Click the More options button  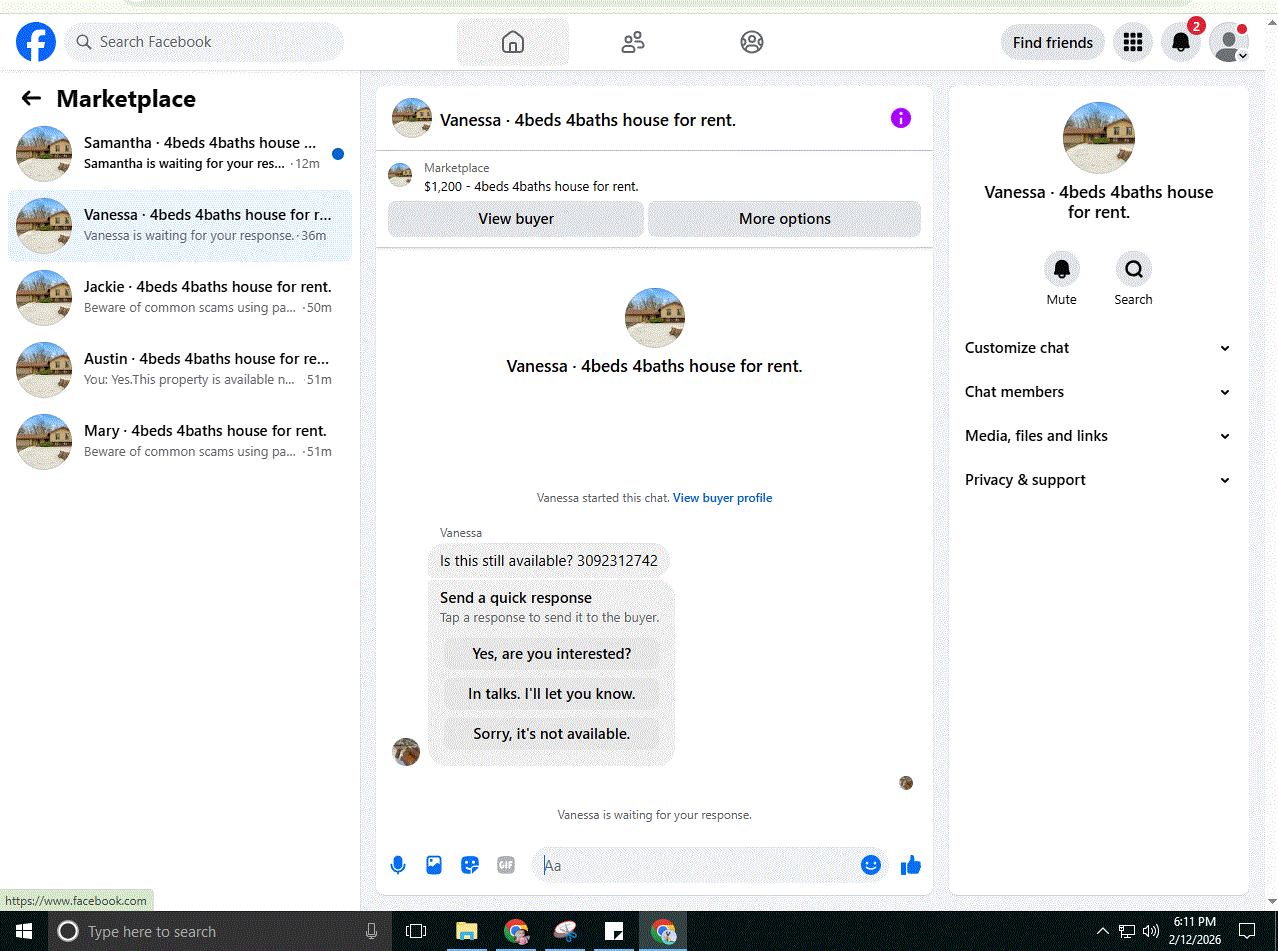[x=785, y=219]
